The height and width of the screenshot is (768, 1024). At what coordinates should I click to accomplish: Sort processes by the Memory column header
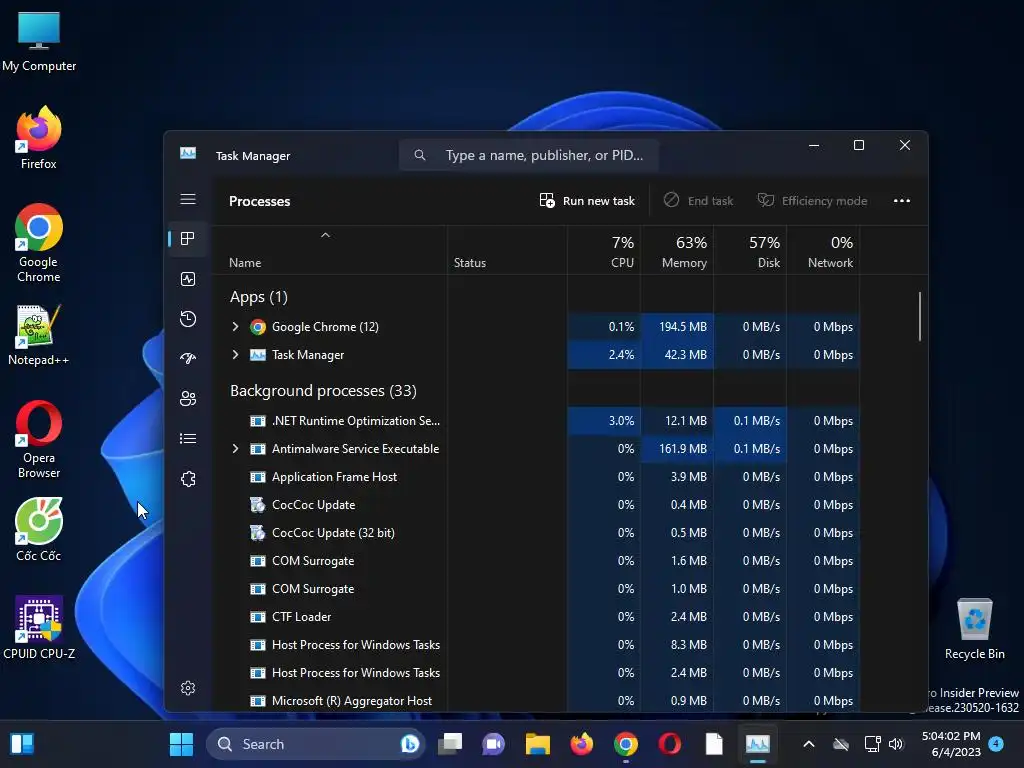677,251
